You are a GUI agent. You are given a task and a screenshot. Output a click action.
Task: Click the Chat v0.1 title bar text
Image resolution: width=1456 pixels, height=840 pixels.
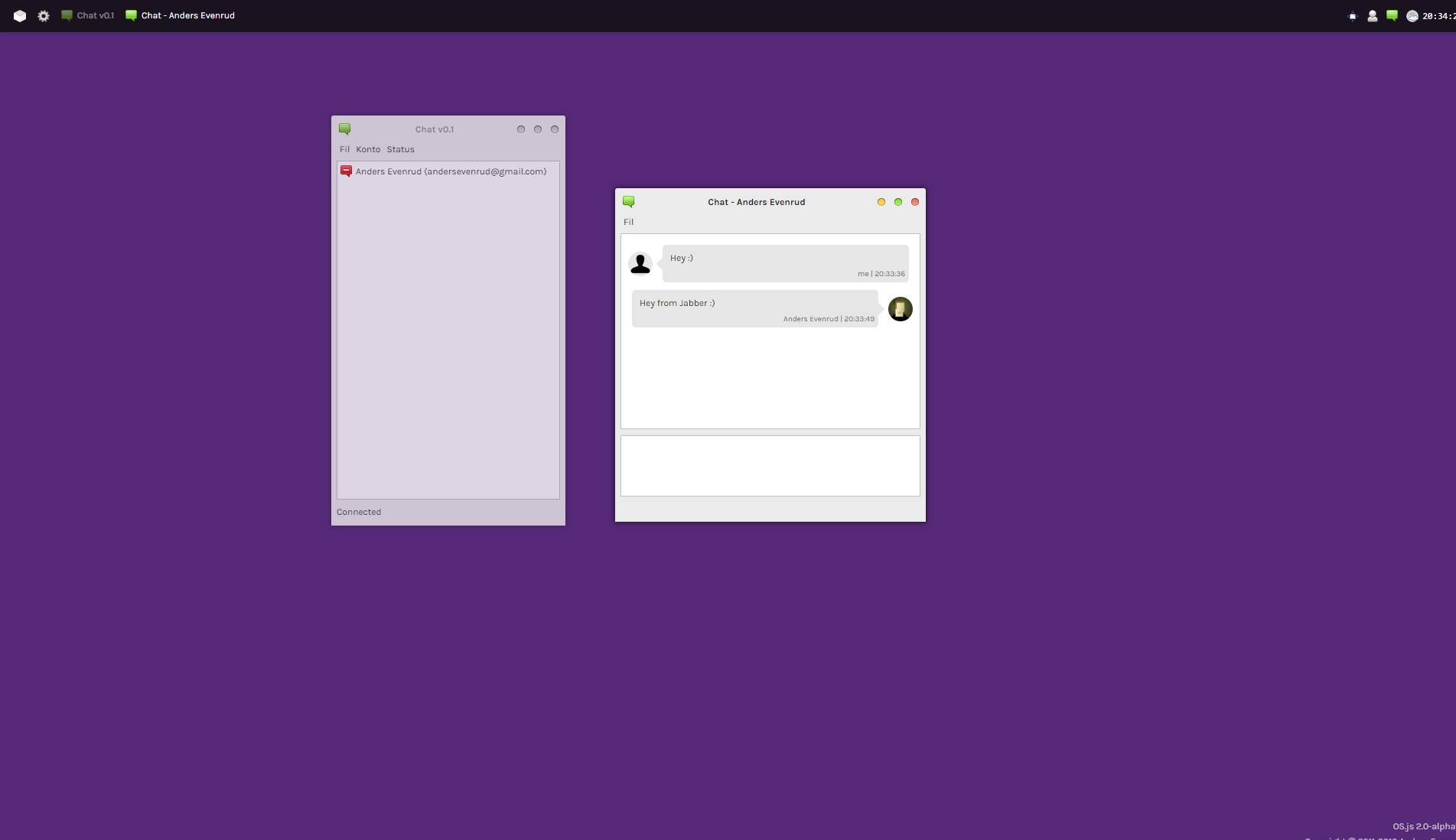click(x=435, y=129)
